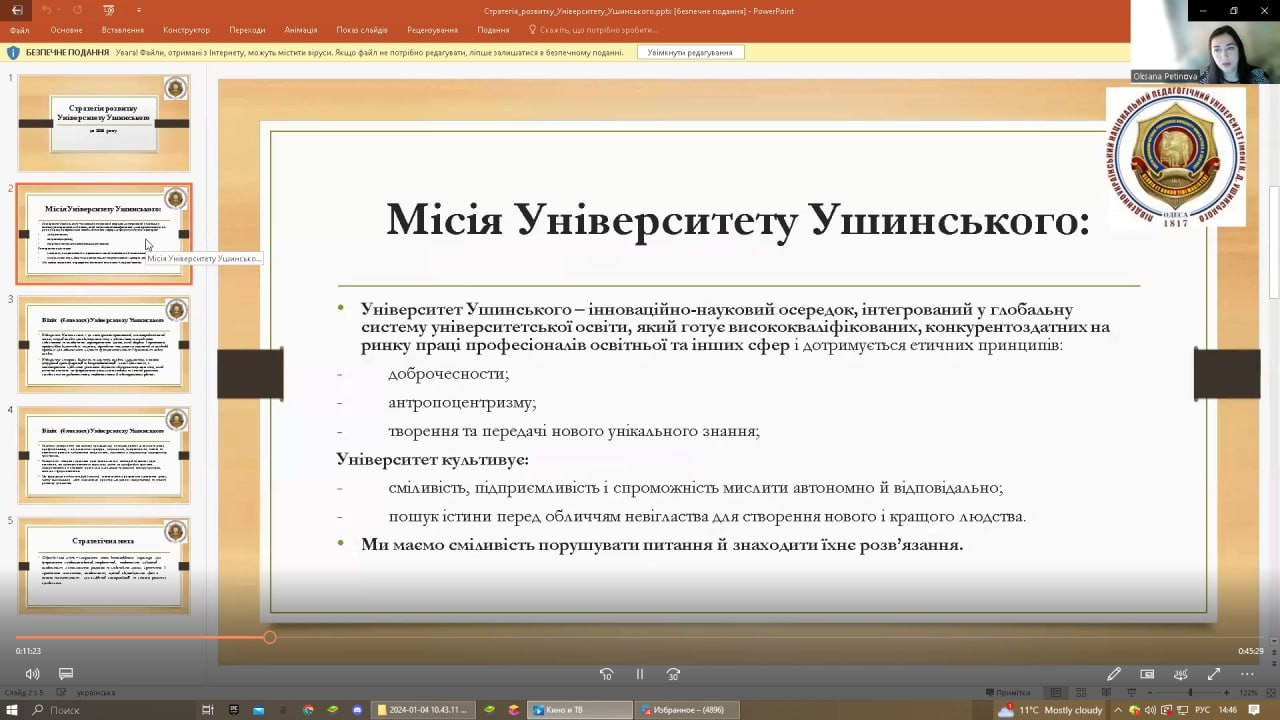Open the Анімація ribbon tab

(300, 30)
